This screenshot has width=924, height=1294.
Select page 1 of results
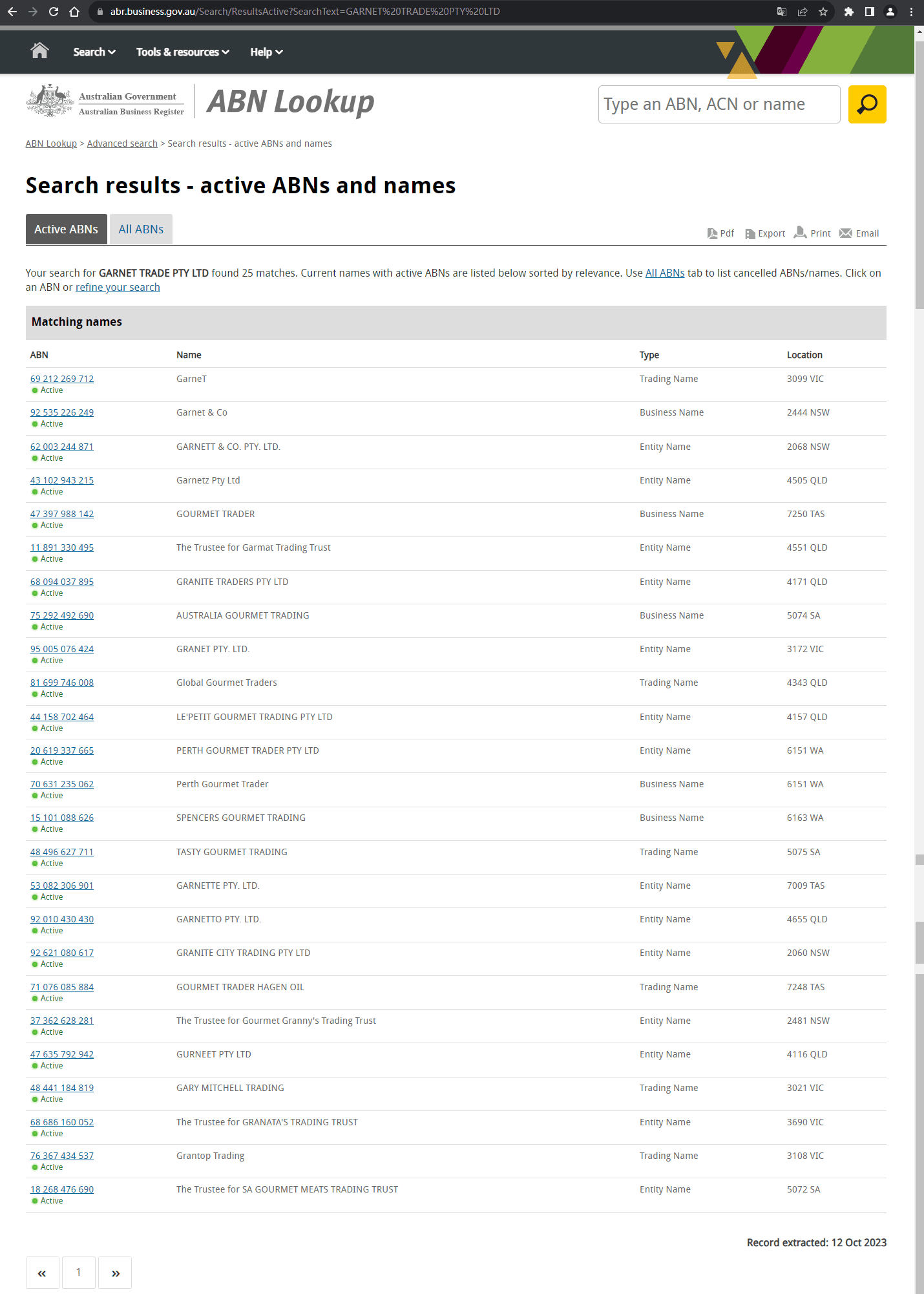pyautogui.click(x=79, y=1273)
